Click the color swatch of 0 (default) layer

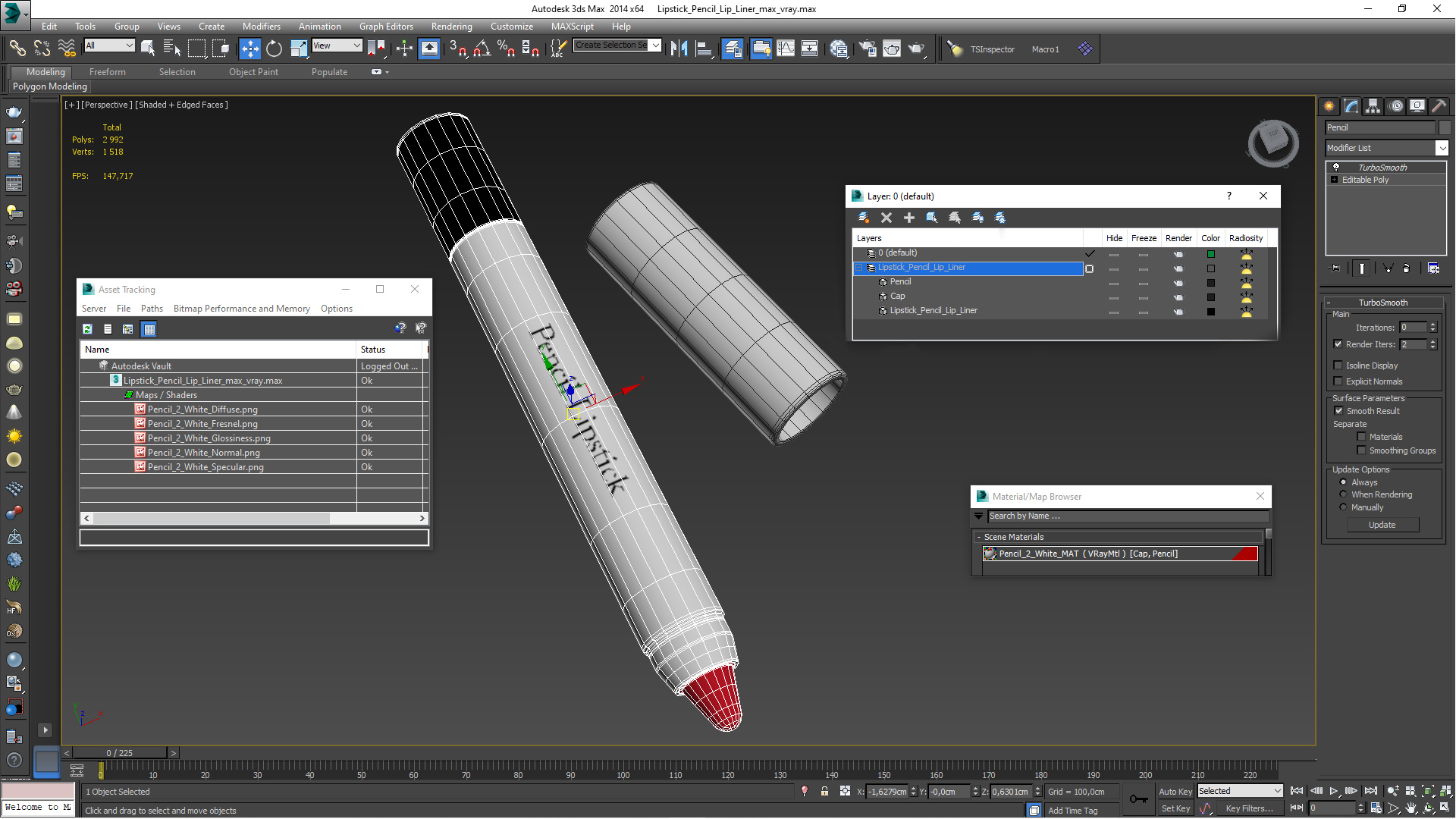(1211, 254)
